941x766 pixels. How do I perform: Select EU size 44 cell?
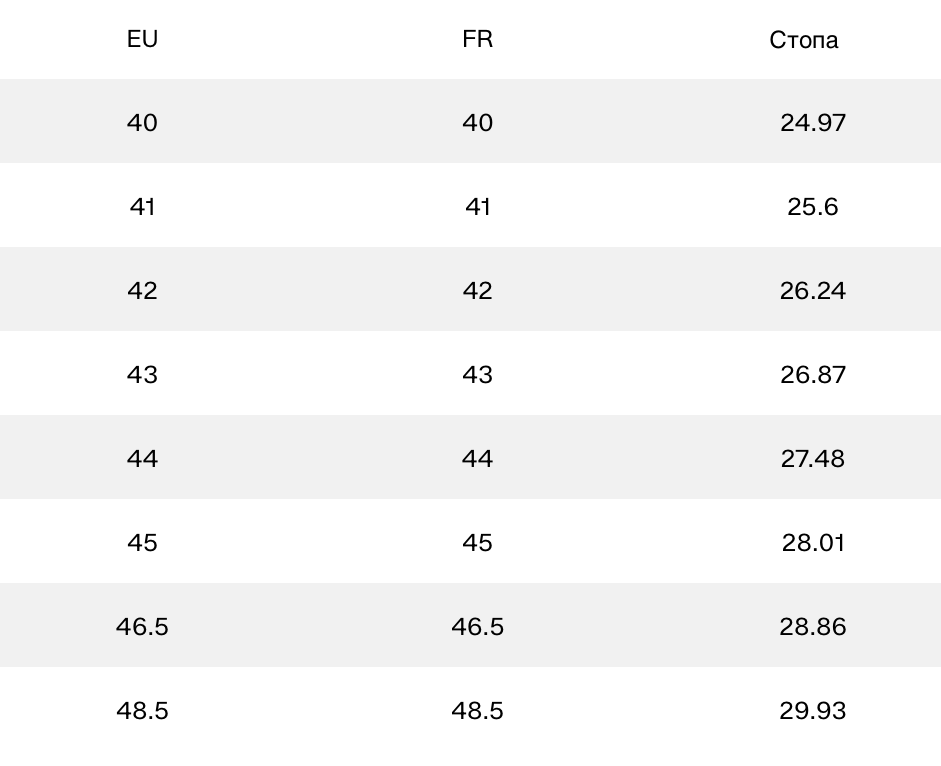142,458
